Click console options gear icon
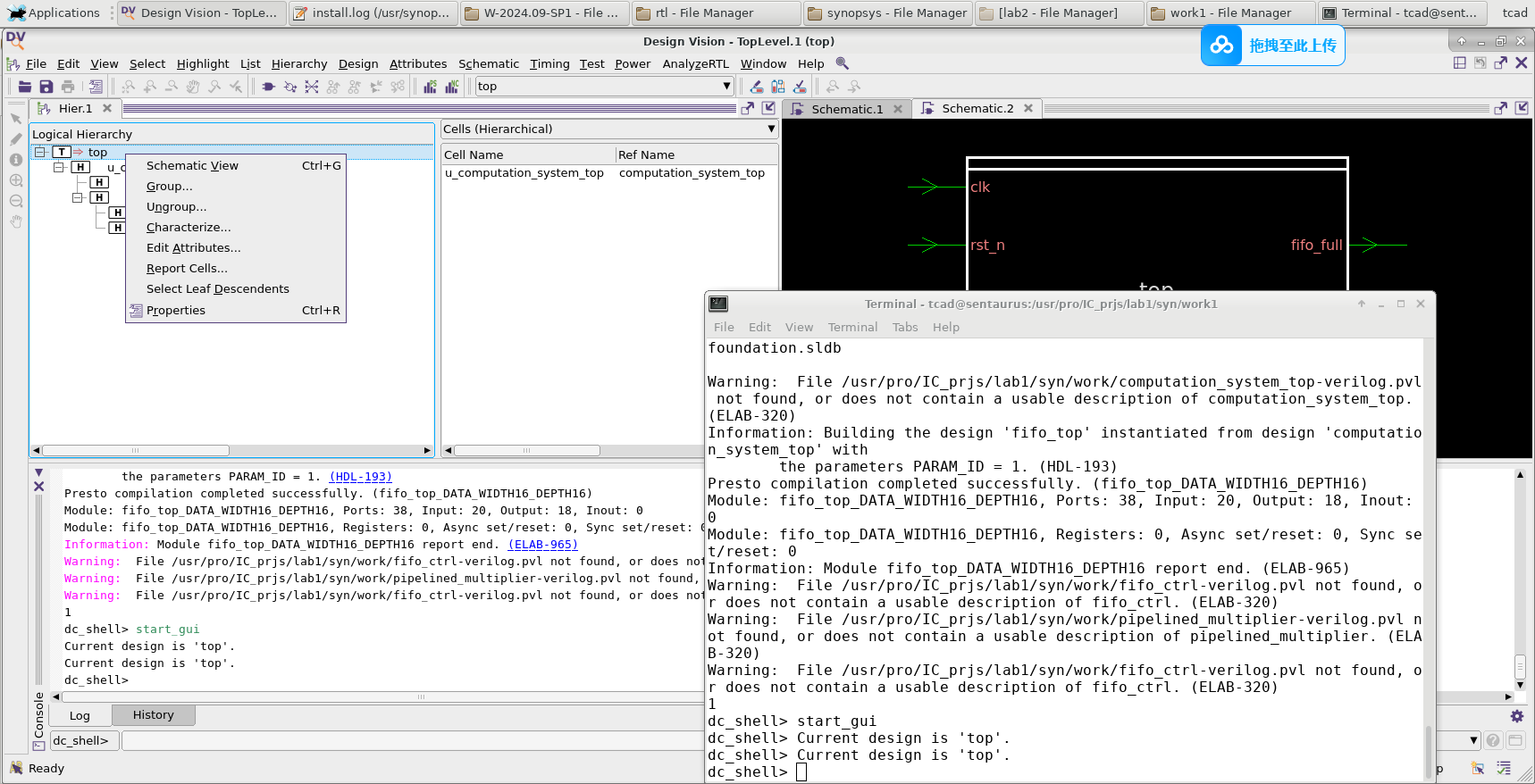Screen dimensions: 1535x784 (x=1516, y=716)
